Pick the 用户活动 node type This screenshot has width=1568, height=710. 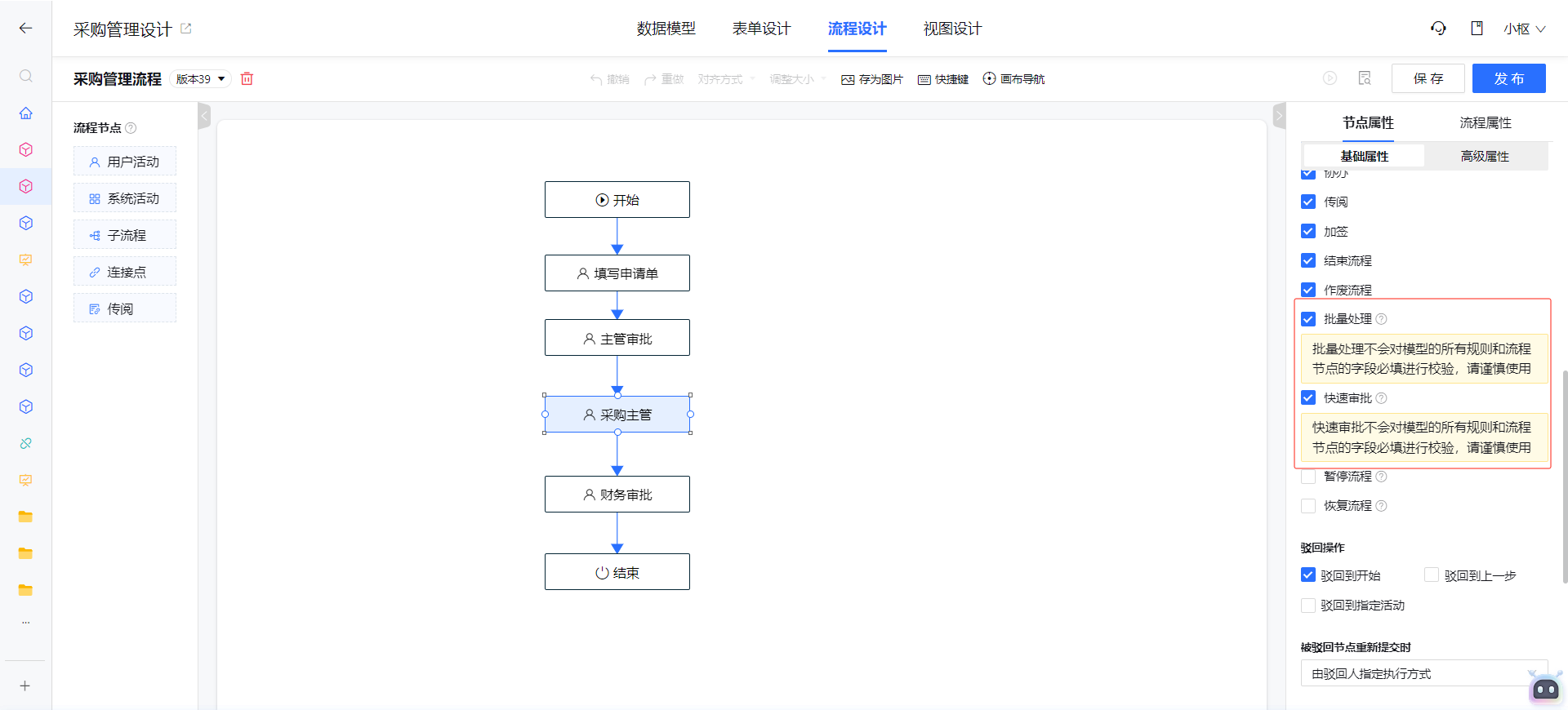tap(125, 162)
